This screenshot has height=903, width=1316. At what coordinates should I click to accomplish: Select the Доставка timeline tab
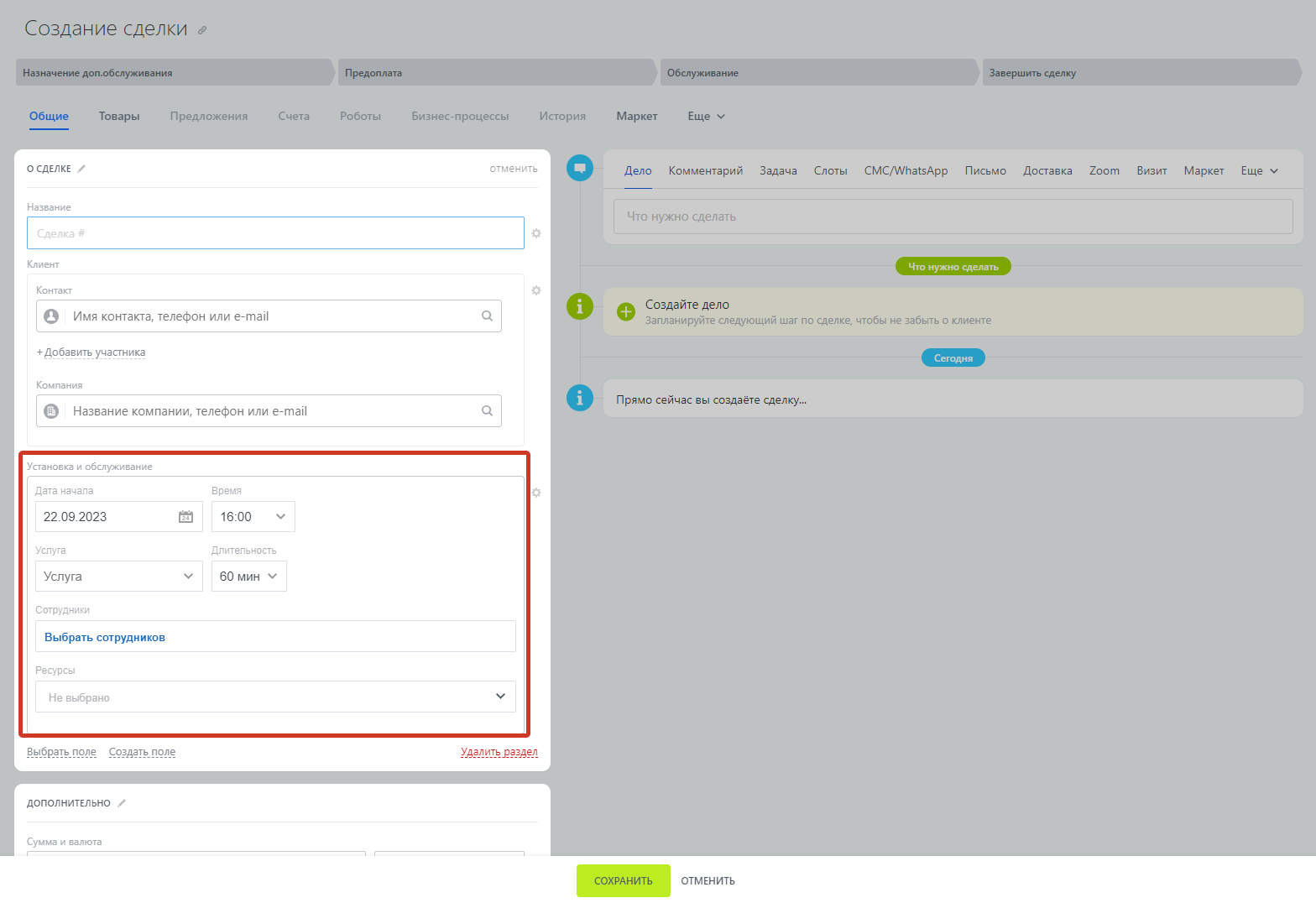pos(1047,170)
